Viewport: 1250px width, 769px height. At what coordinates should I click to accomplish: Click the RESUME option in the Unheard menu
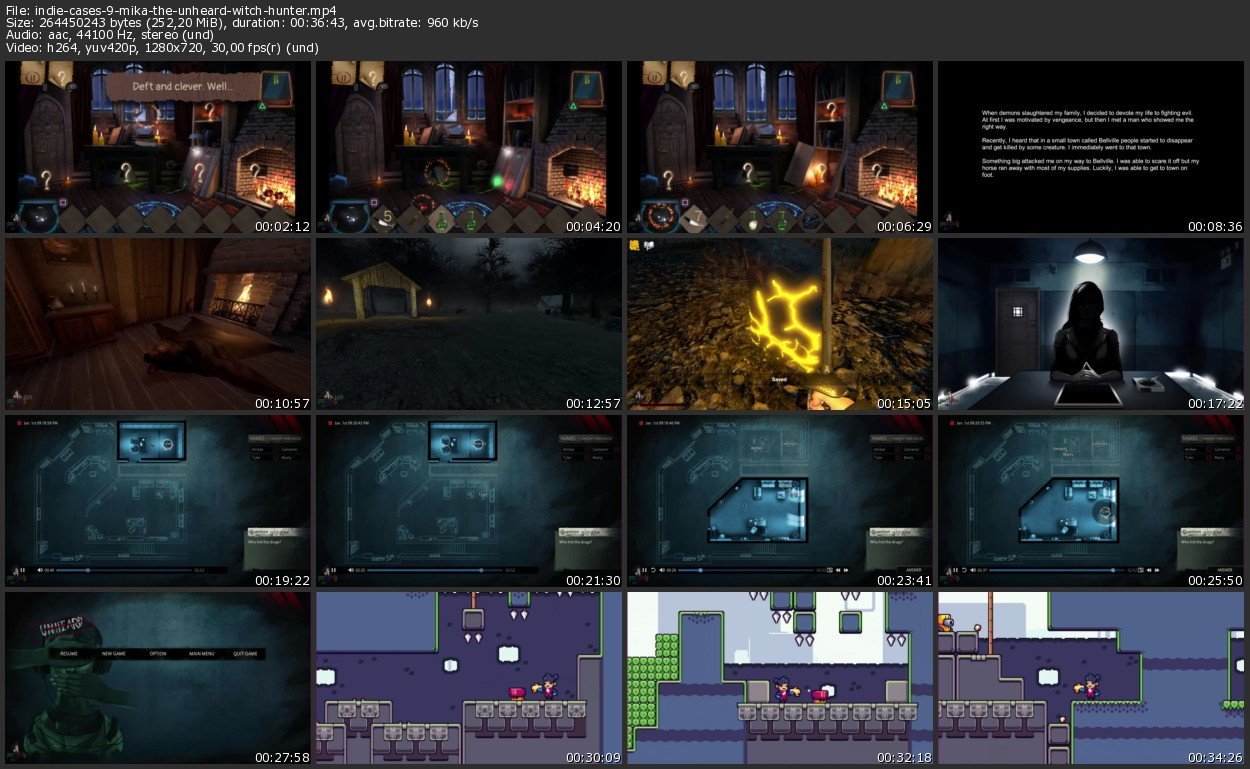click(x=69, y=653)
